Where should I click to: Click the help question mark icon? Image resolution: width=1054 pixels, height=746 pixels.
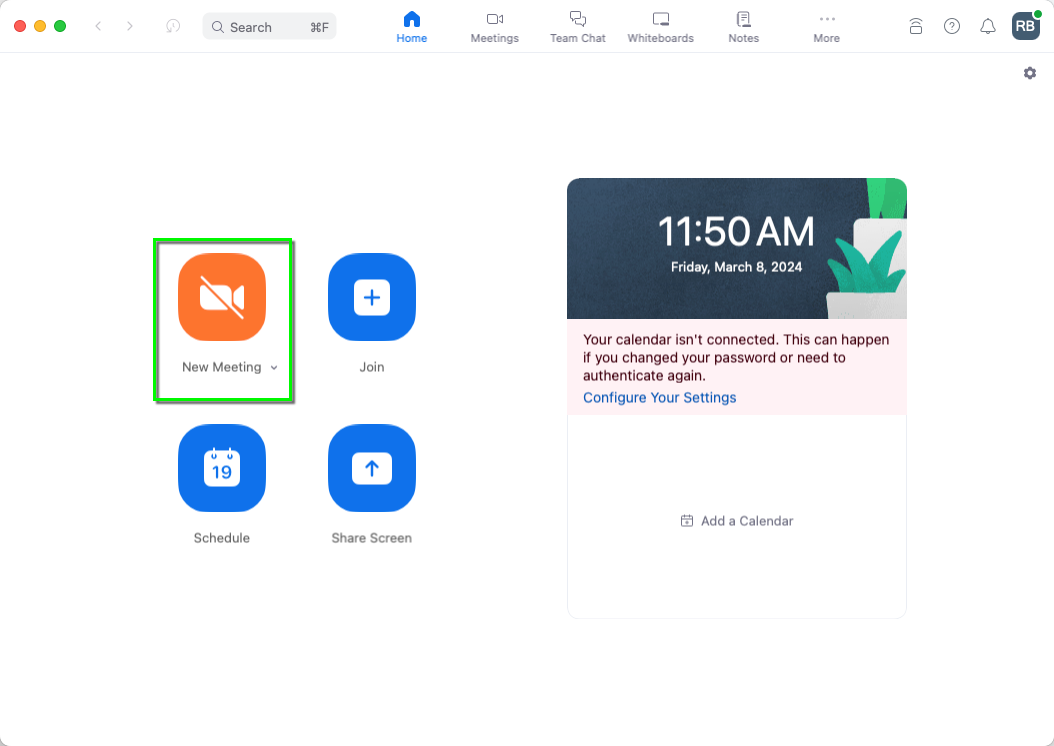coord(952,27)
